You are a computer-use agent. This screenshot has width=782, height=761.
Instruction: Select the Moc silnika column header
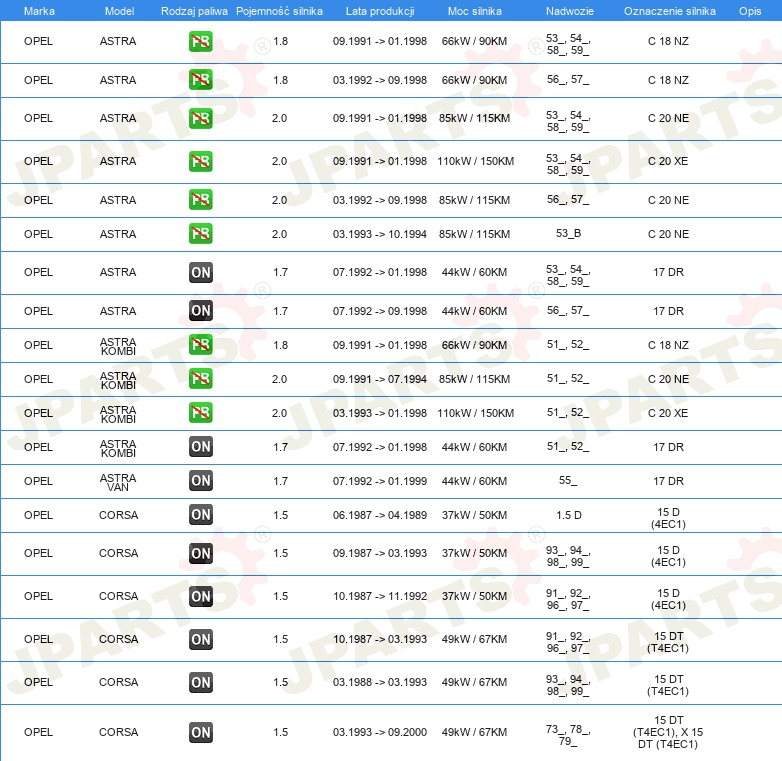474,11
